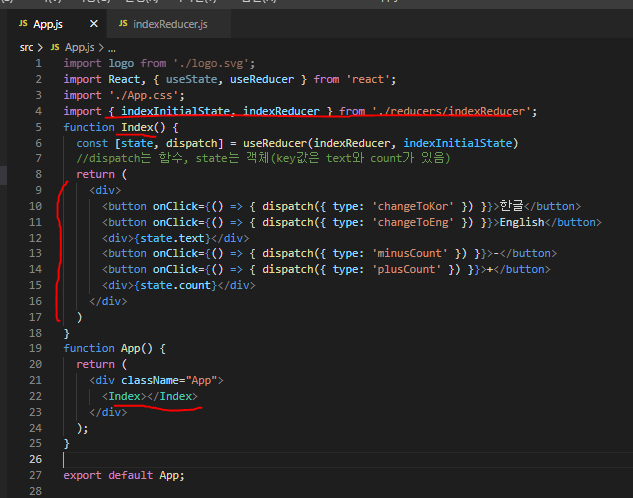Viewport: 633px width, 498px height.
Task: Click the 'Index' function name on line 5
Action: click(x=137, y=128)
